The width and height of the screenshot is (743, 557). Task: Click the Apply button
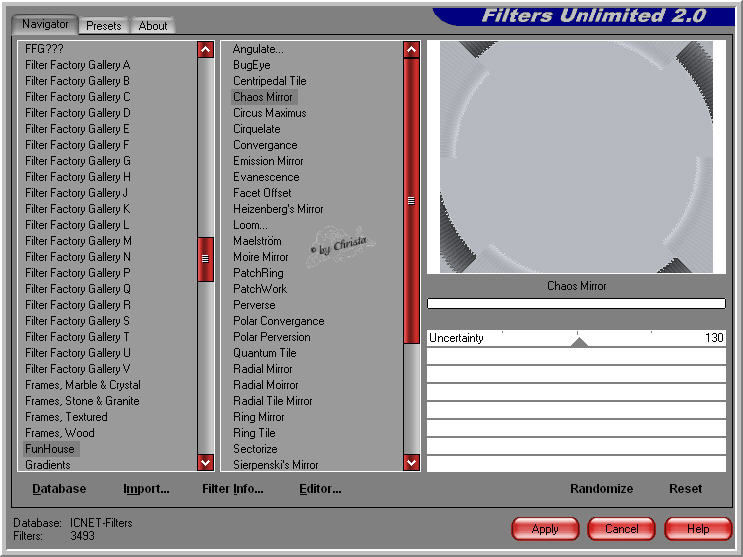[545, 529]
